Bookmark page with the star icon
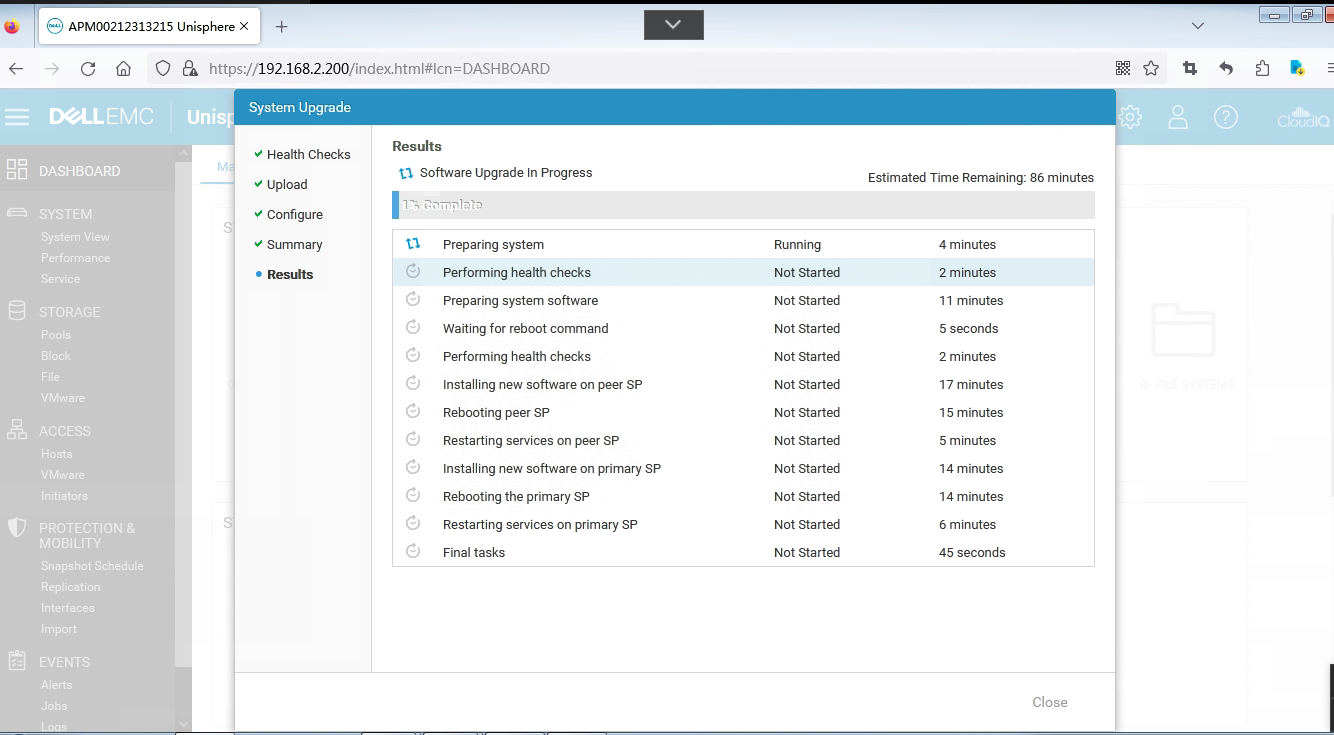The image size is (1334, 735). point(1151,68)
